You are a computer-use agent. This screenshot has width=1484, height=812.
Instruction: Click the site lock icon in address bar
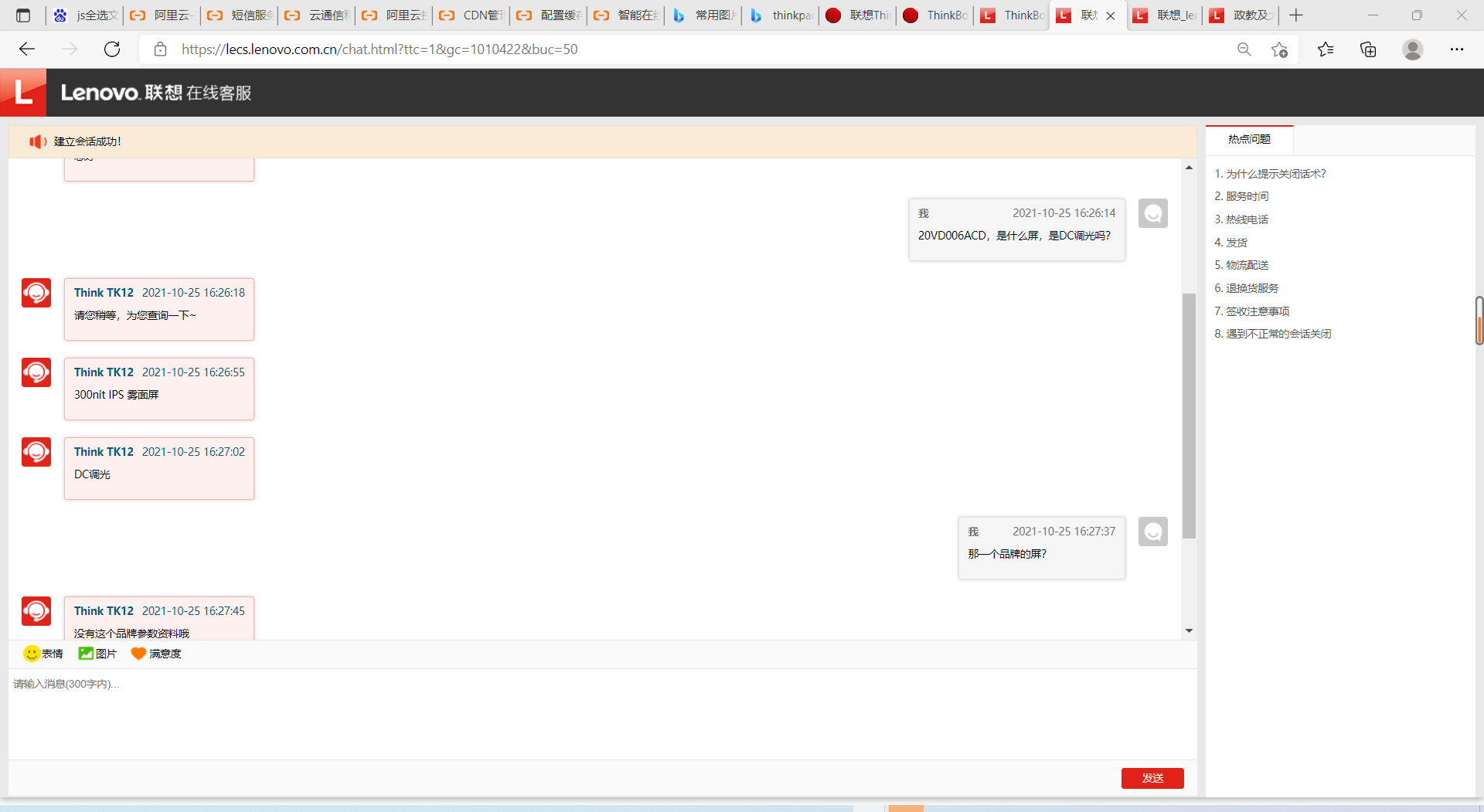(160, 49)
